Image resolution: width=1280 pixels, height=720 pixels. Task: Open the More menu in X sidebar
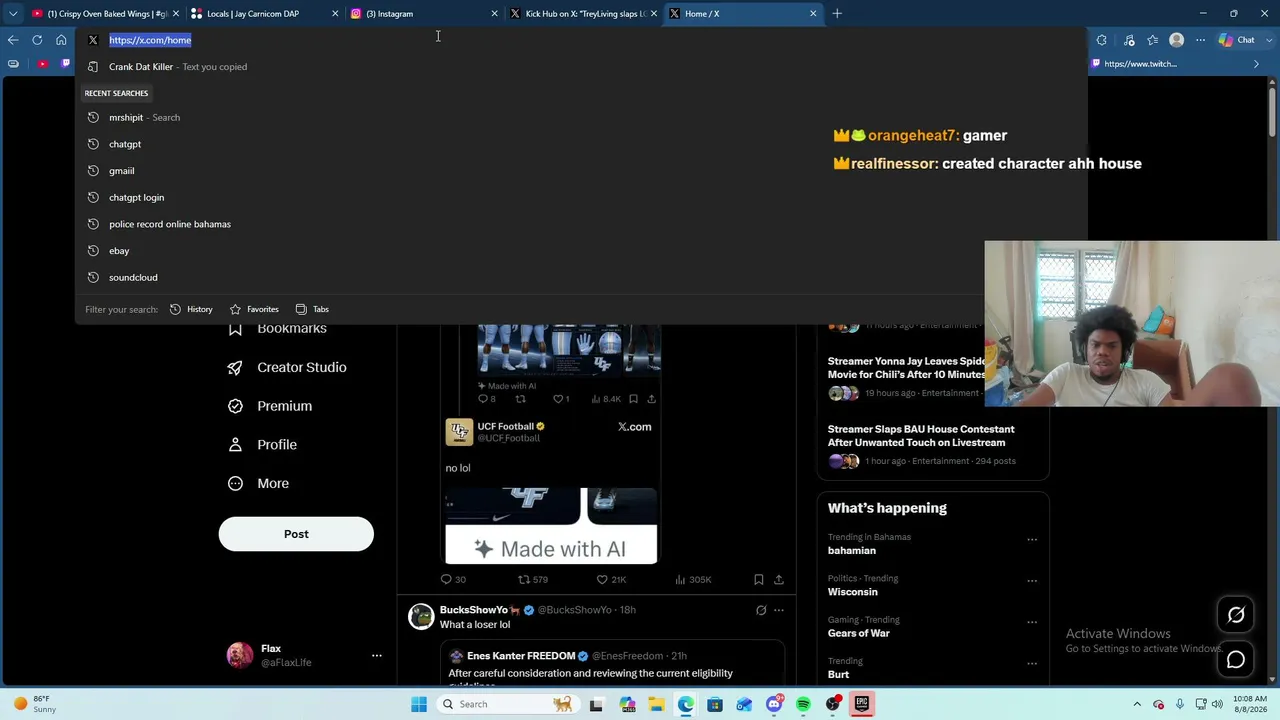click(x=258, y=484)
